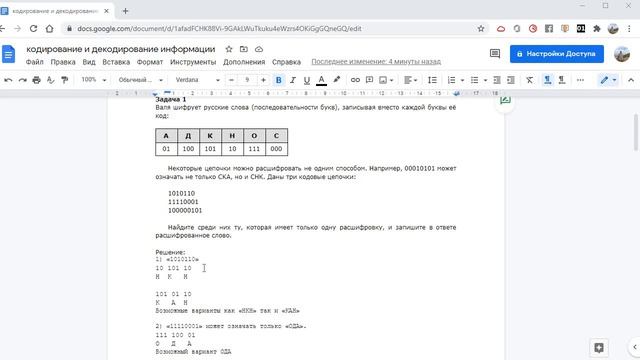The width and height of the screenshot is (640, 360).
Task: Open the Вставка menu
Action: [116, 62]
